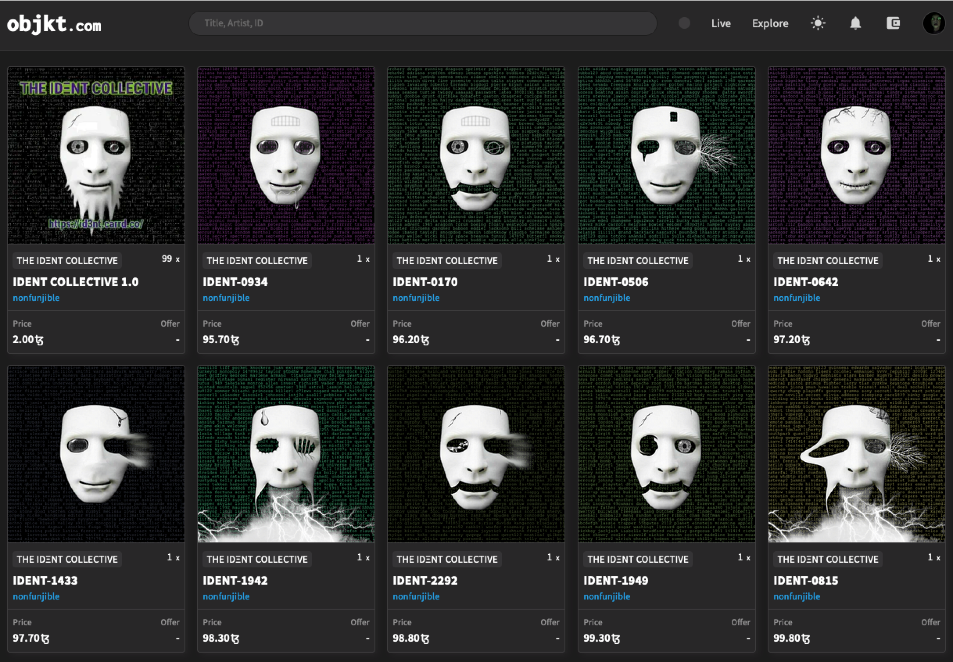Click the IDENT-0170 title link

(x=425, y=282)
